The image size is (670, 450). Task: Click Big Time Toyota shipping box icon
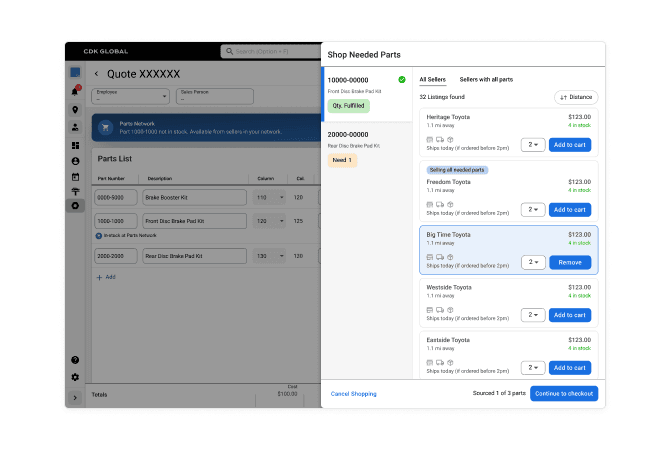pyautogui.click(x=450, y=257)
